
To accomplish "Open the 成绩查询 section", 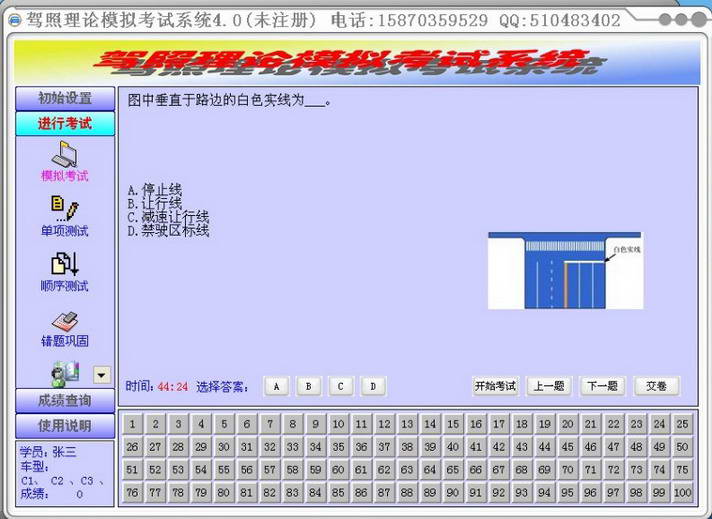I will point(65,400).
